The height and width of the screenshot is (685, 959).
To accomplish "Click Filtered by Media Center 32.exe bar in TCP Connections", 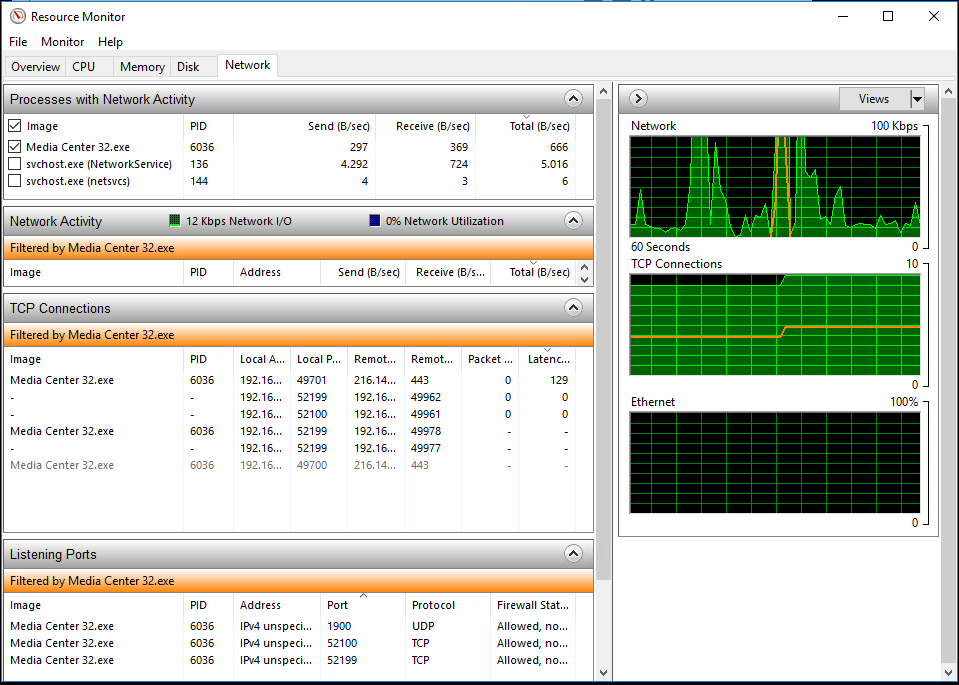I will tap(298, 335).
